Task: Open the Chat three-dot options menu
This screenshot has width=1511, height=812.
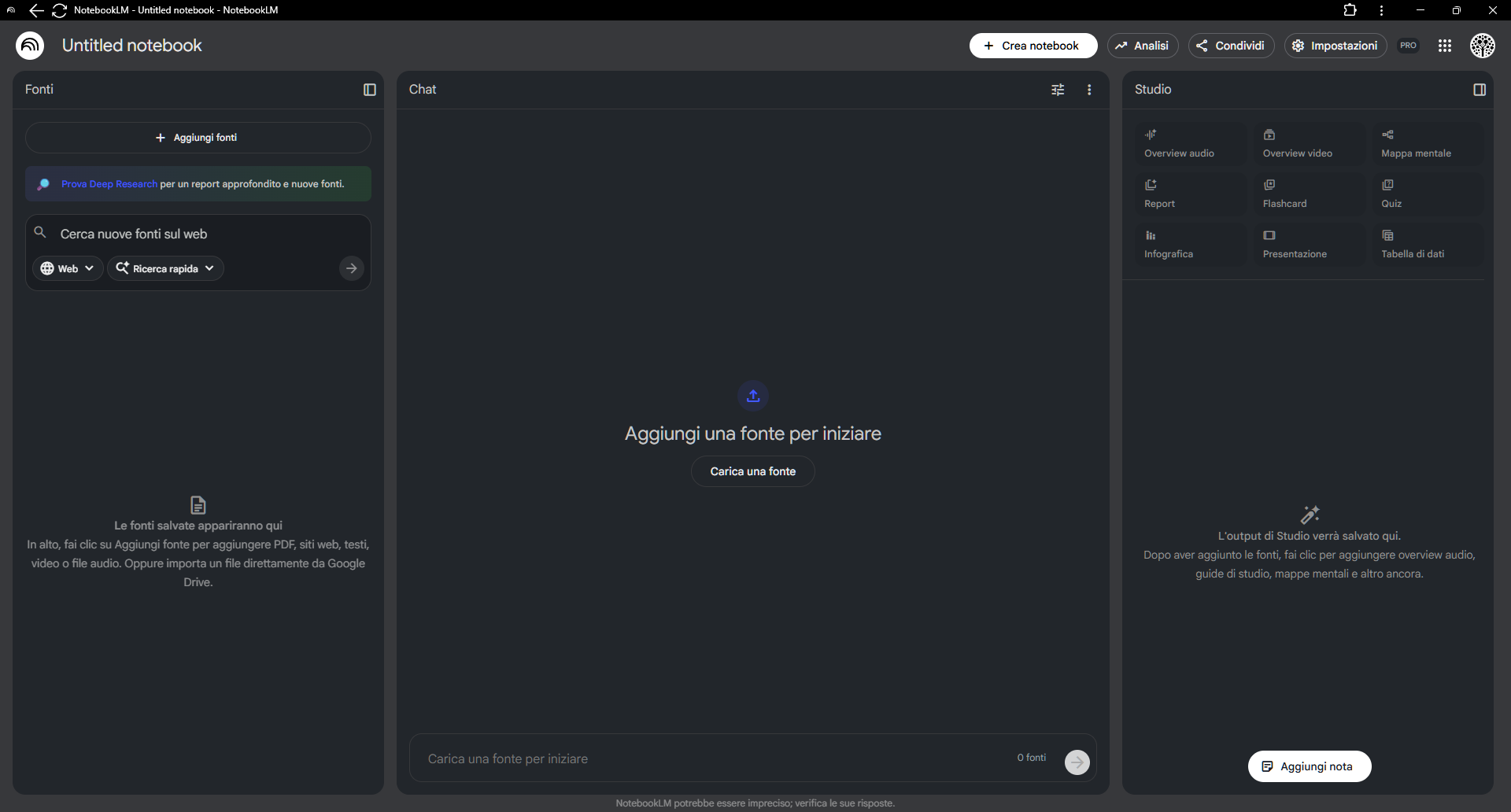Action: [x=1089, y=90]
